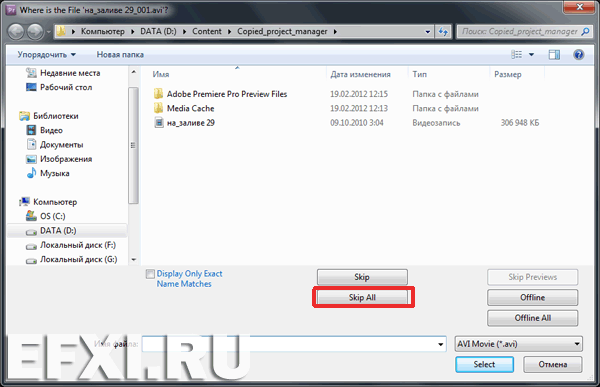Sort by the Дата изменения column header

coord(360,74)
